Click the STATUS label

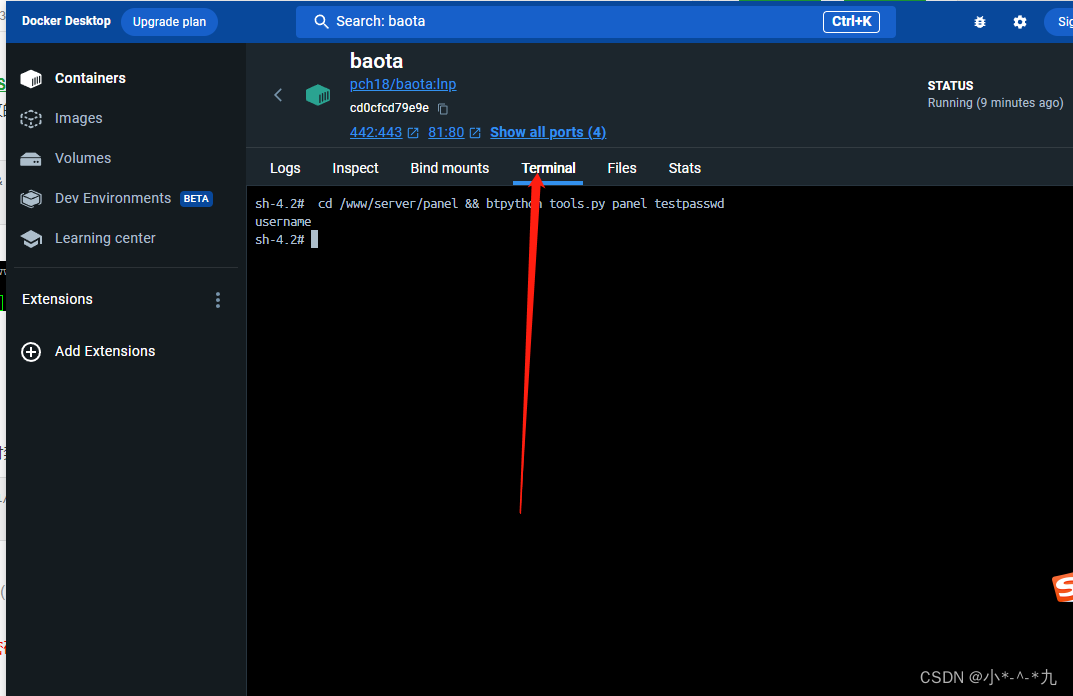point(950,86)
